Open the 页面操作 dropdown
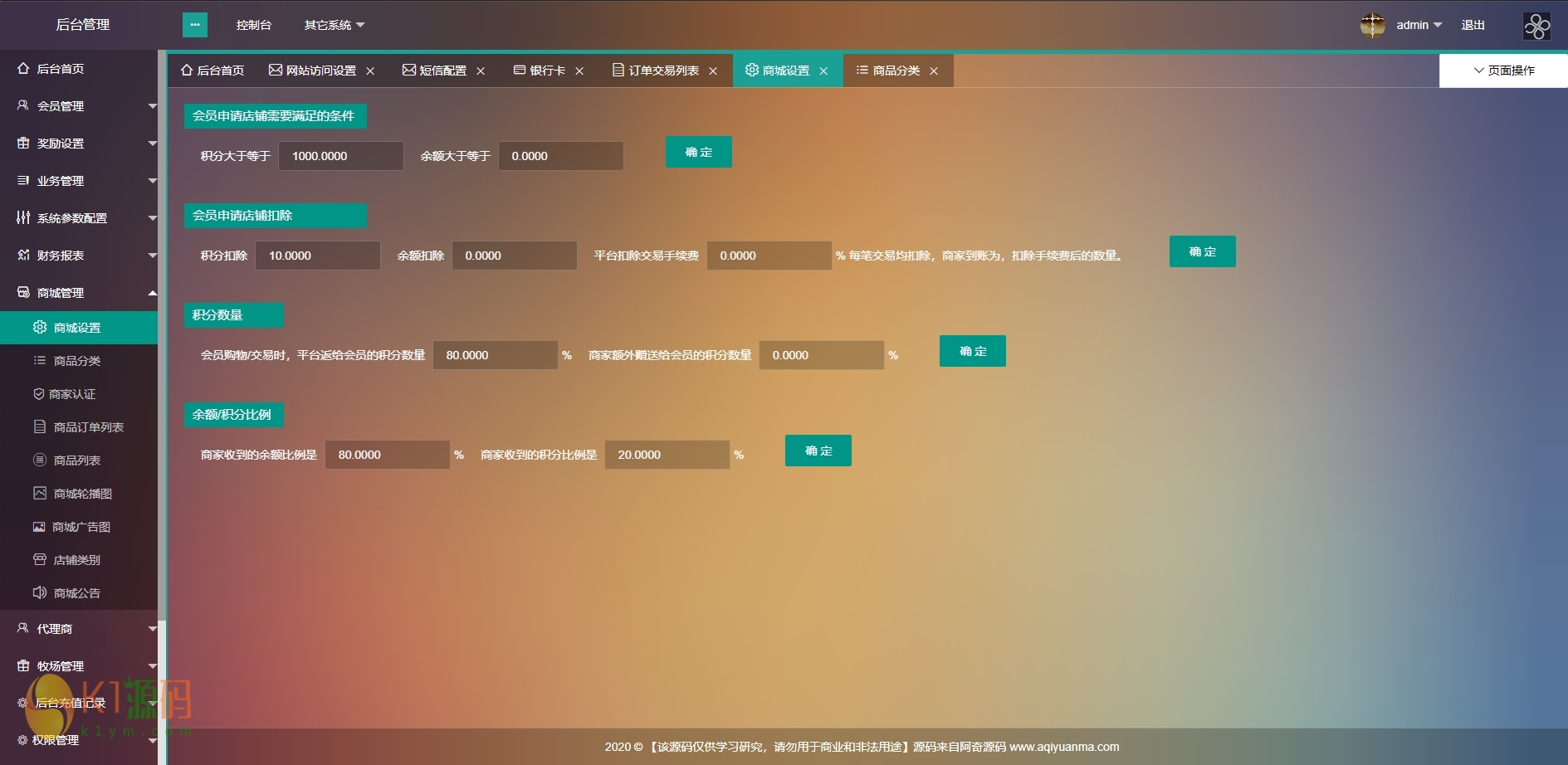Viewport: 1568px width, 765px height. 1504,71
